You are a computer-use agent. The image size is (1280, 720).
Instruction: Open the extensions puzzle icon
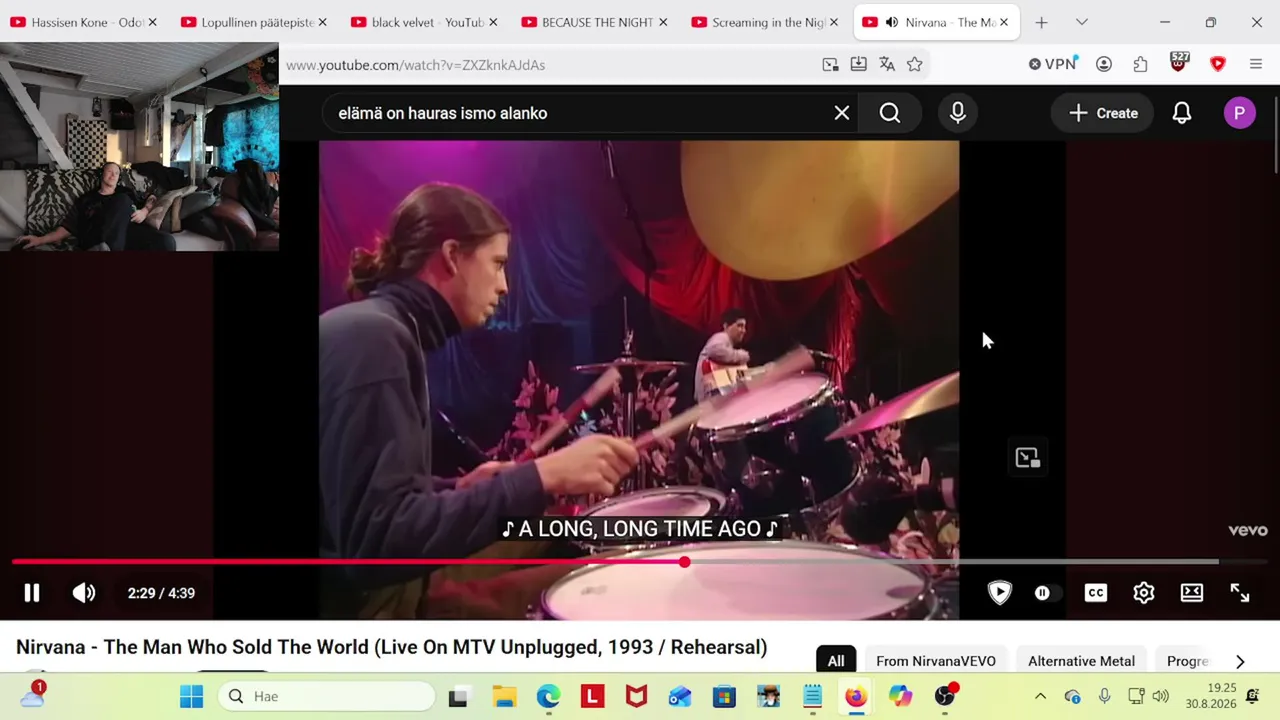tap(1141, 64)
